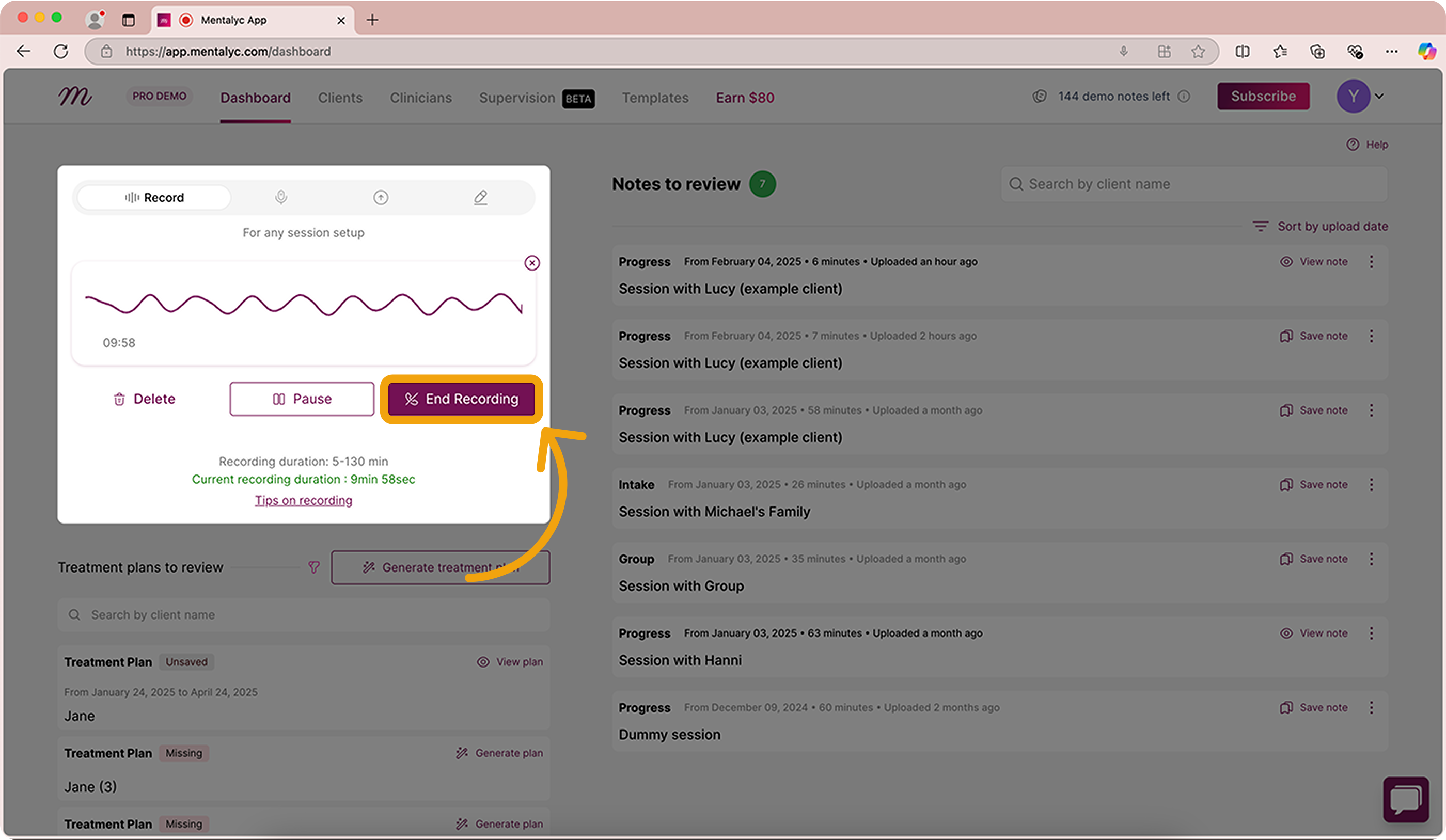The width and height of the screenshot is (1446, 840).
Task: Save note for Session with Group
Action: point(1314,560)
